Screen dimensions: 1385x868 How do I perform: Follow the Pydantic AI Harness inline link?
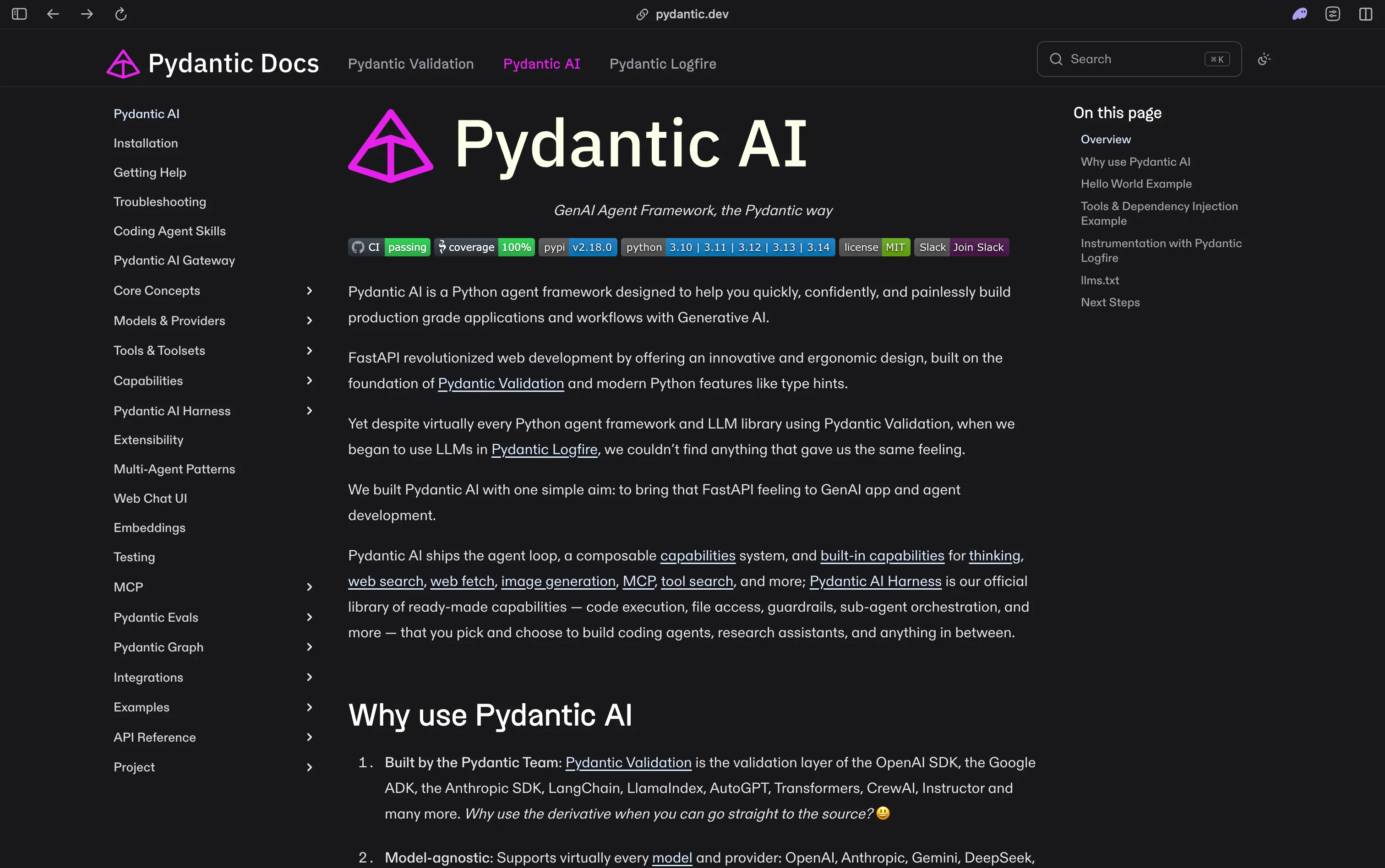click(875, 581)
